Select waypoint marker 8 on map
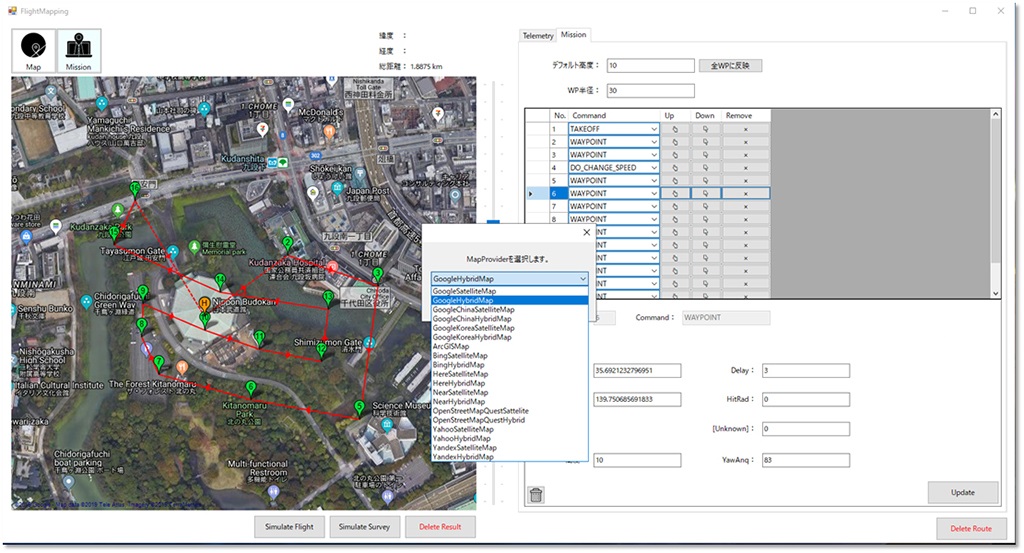The image size is (1024, 553). [x=142, y=324]
